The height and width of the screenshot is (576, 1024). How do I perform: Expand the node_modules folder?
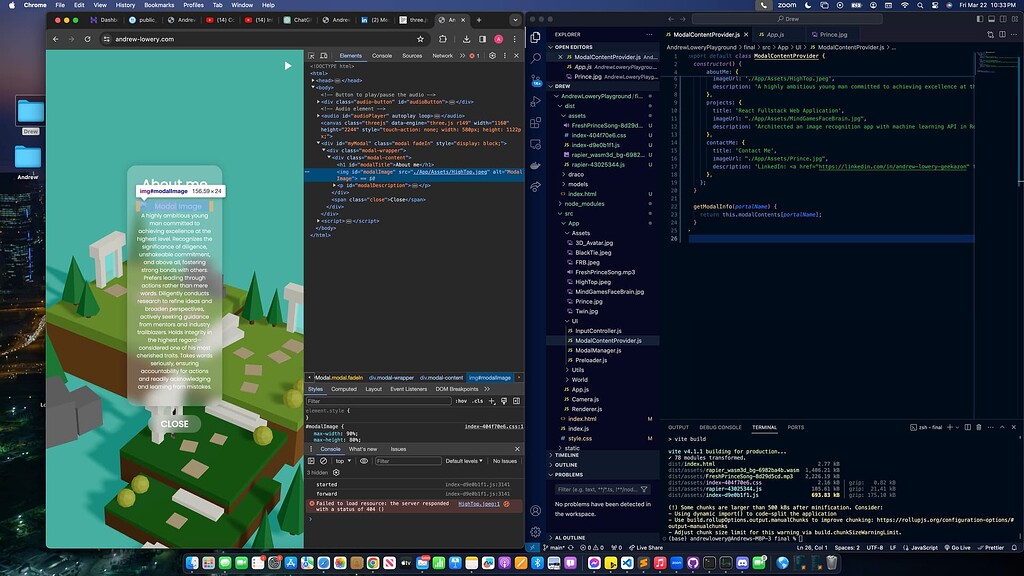click(x=583, y=204)
